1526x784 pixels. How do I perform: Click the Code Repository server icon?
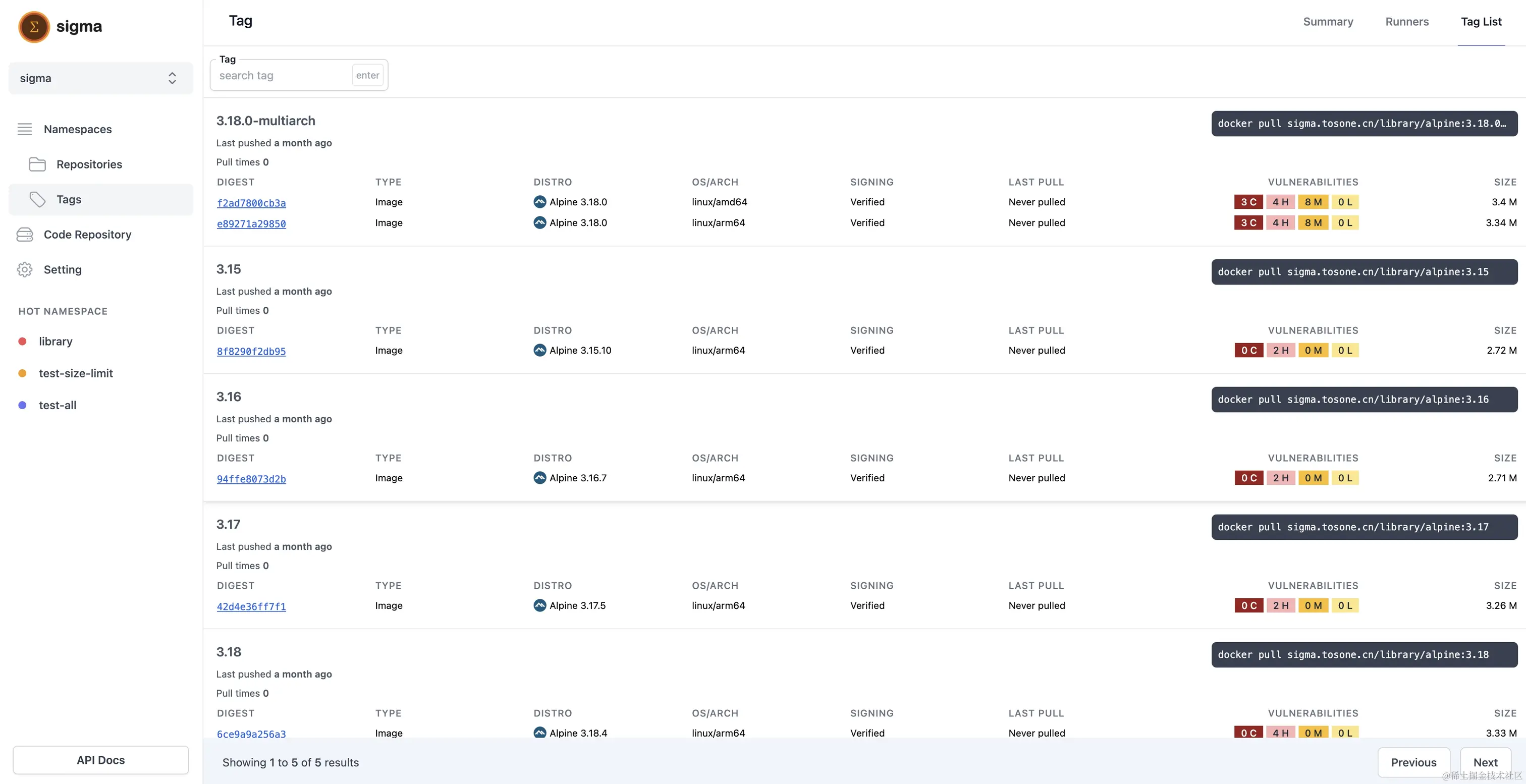(24, 235)
